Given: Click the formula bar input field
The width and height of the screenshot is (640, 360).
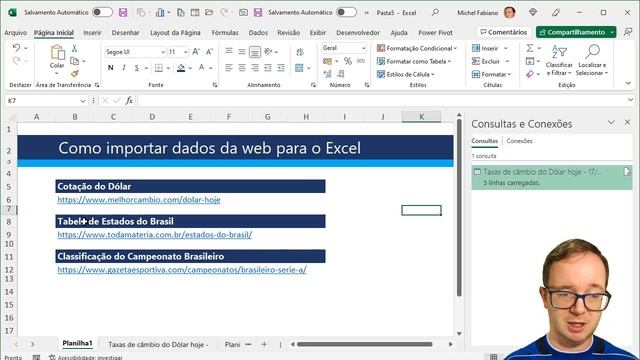Looking at the screenshot, I should pos(382,100).
